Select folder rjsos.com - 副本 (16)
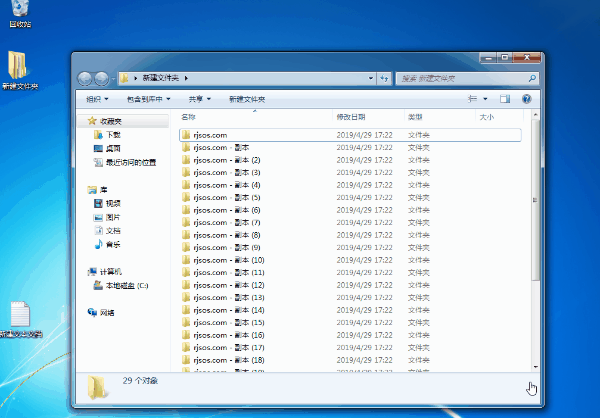Screen dimensions: 600x418 [350, 335]
